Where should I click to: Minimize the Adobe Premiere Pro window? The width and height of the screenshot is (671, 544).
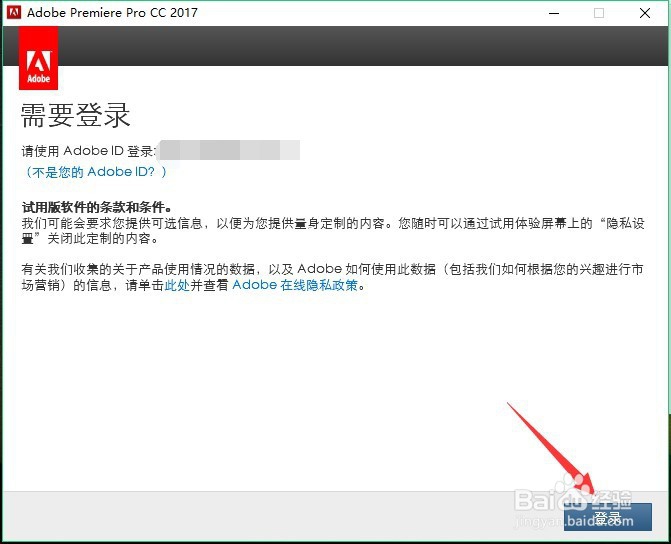tap(554, 13)
